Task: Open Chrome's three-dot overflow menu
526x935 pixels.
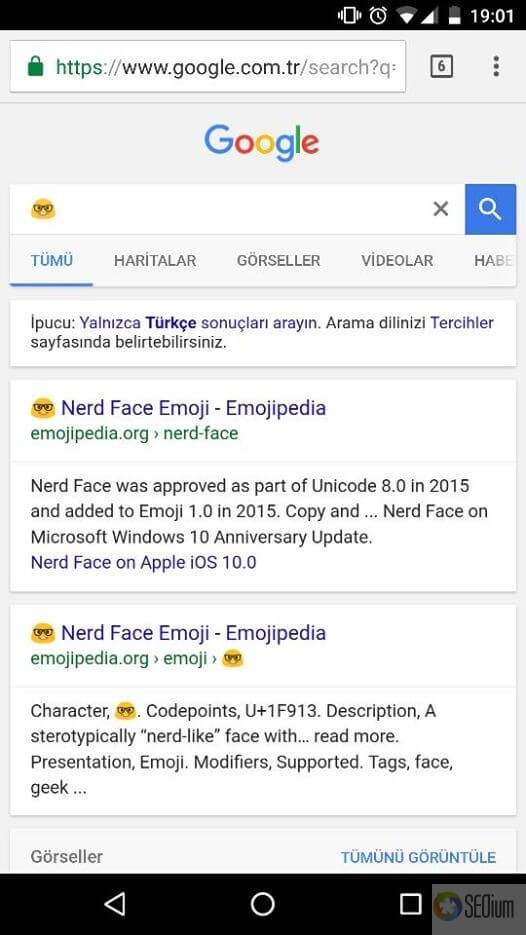Action: tap(496, 66)
